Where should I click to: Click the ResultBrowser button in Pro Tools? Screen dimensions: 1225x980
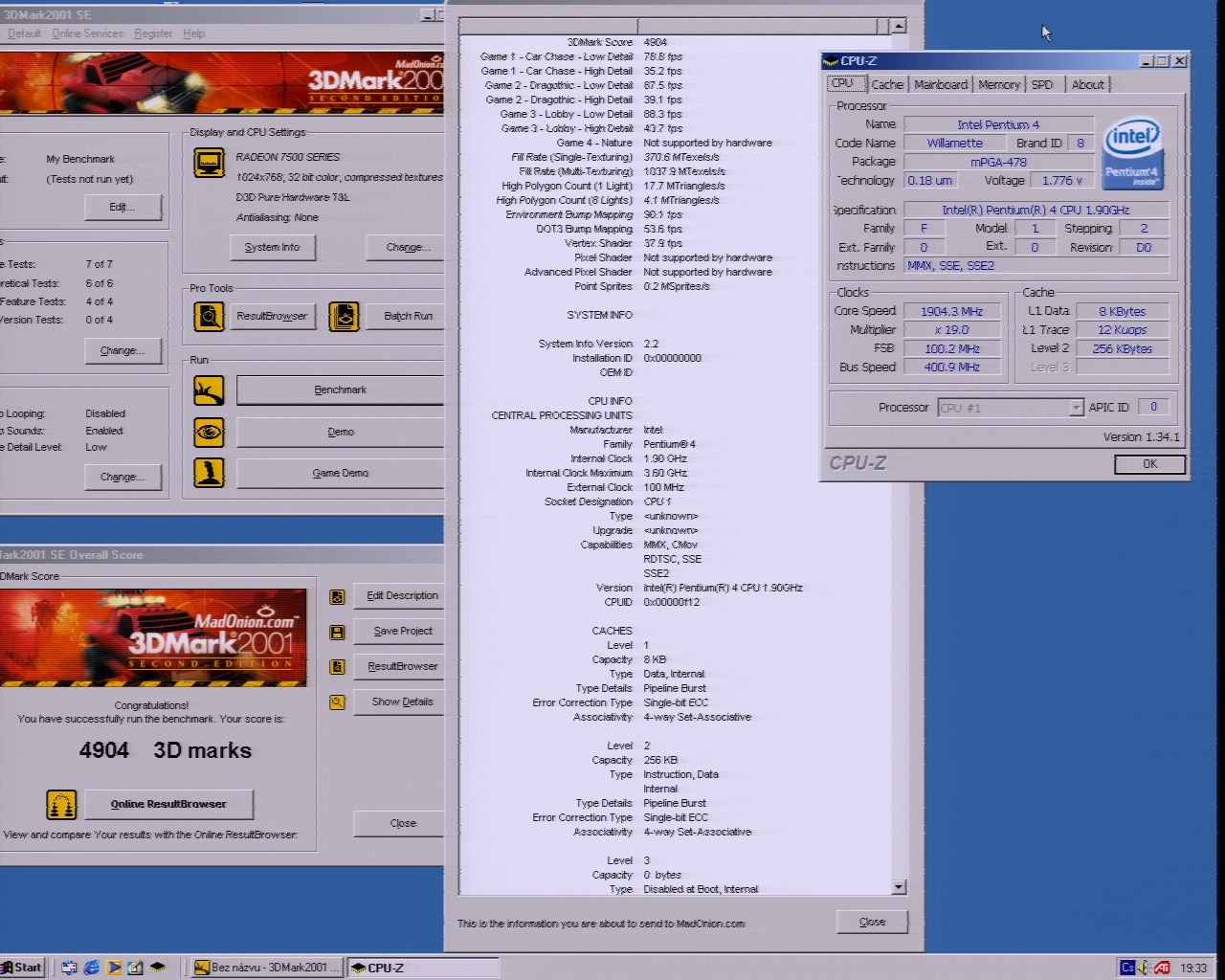272,316
